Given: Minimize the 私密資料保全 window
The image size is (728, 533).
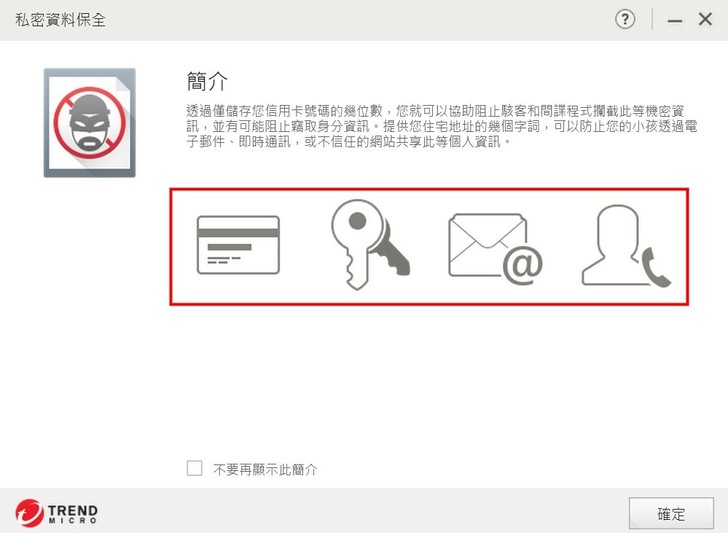Looking at the screenshot, I should pyautogui.click(x=675, y=20).
